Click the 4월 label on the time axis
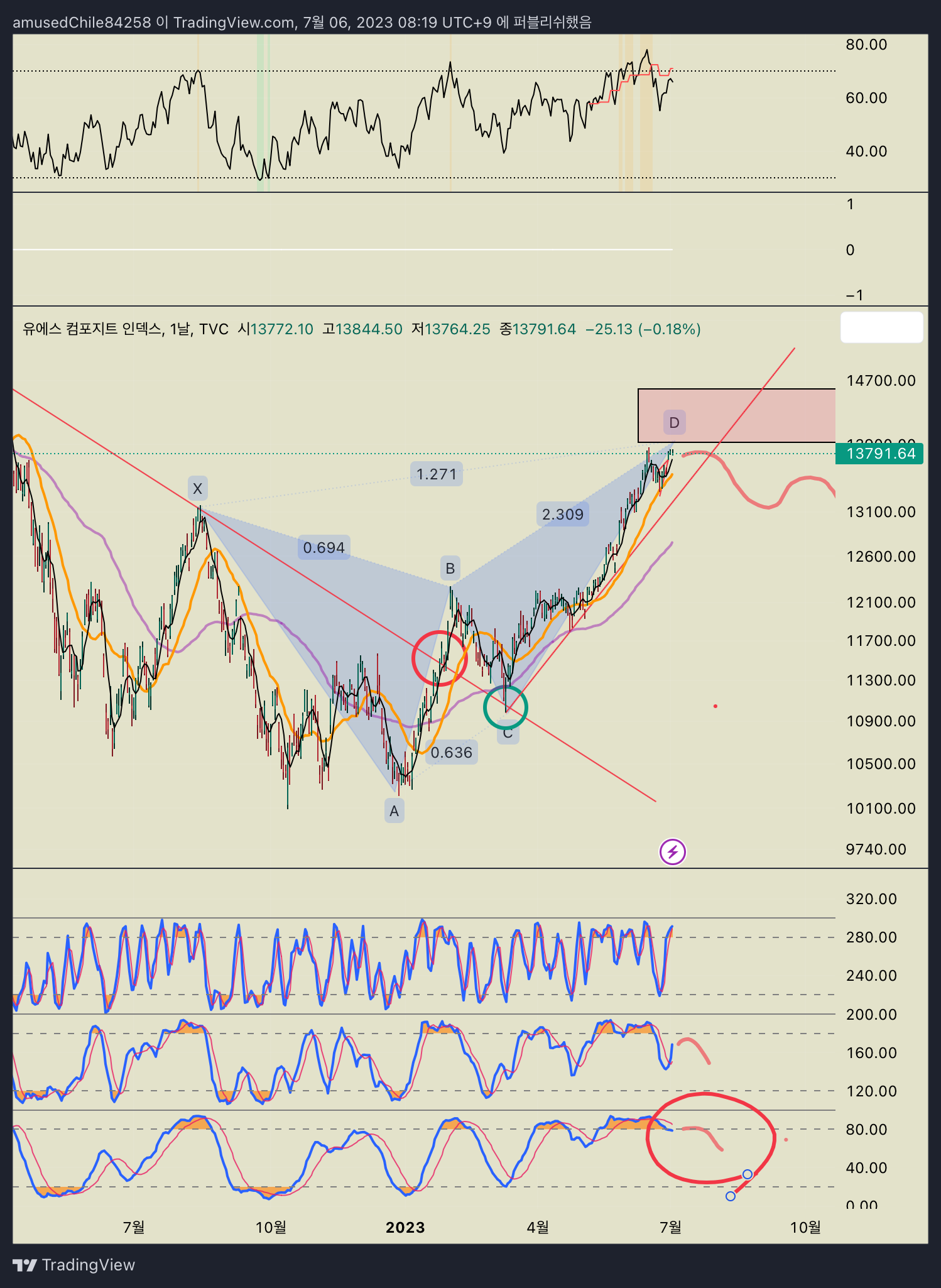 click(538, 1228)
